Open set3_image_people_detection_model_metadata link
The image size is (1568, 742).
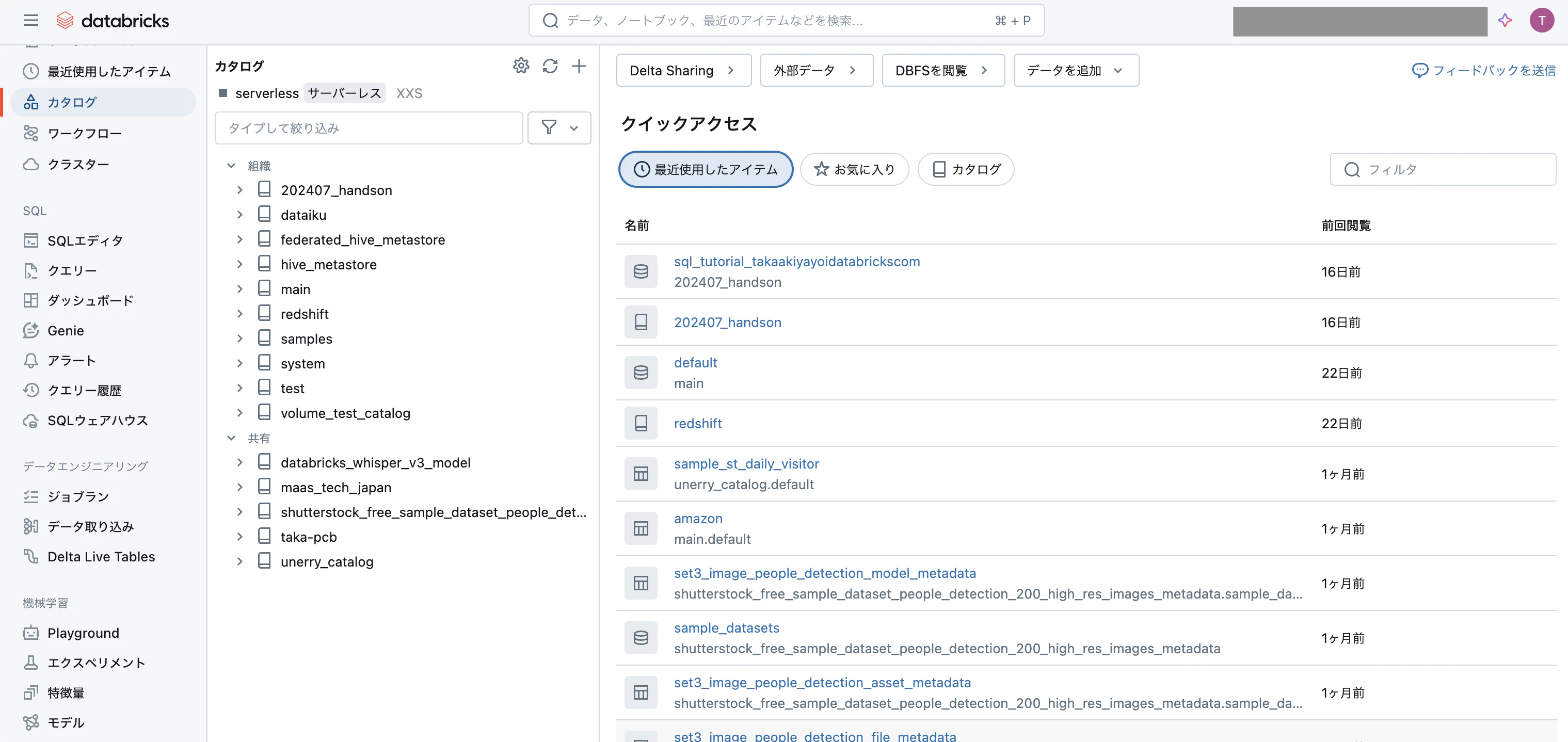(x=825, y=573)
